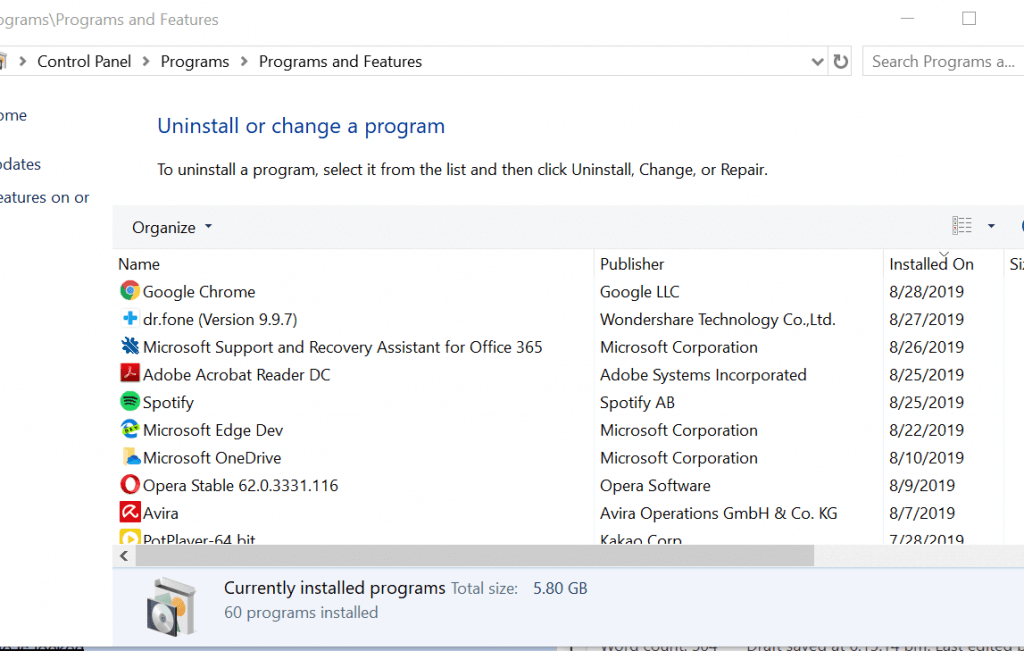Click install date 8/26/2019

coord(926,347)
